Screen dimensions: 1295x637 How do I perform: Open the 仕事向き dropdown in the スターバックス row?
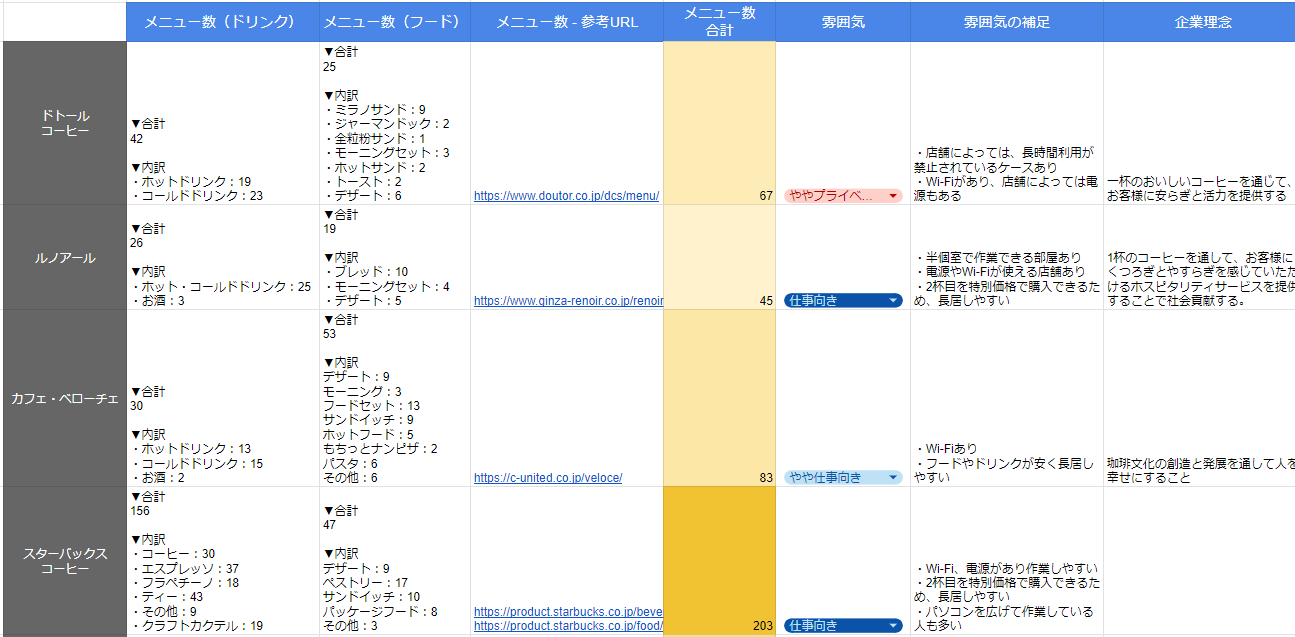pos(893,626)
